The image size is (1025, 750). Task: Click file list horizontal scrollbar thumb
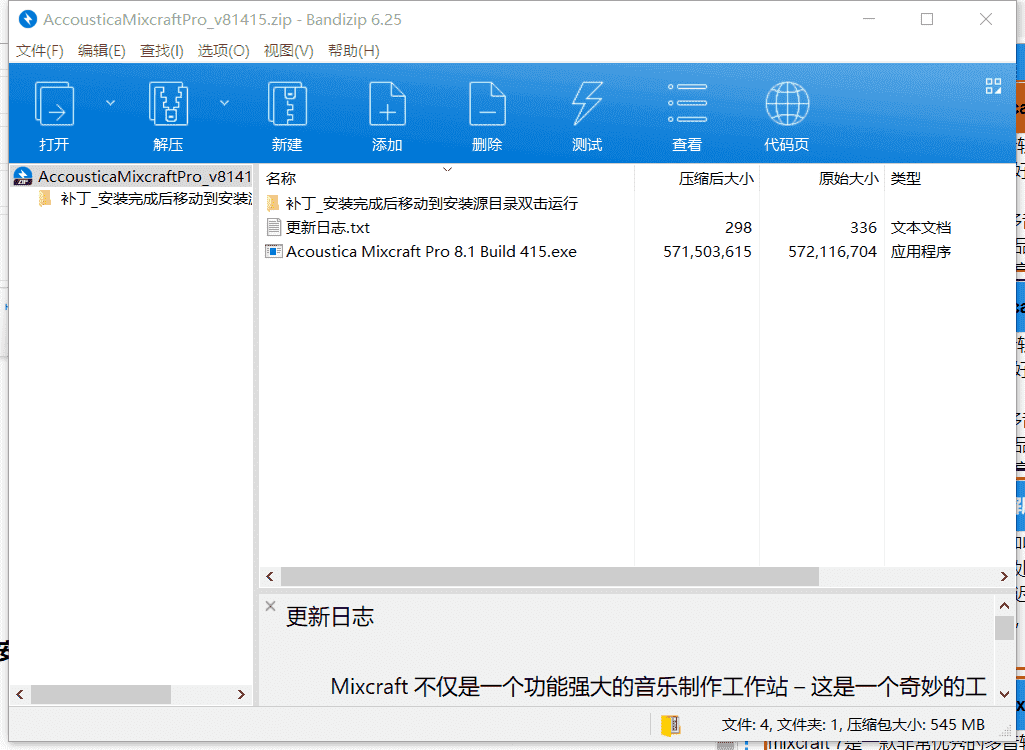point(550,576)
